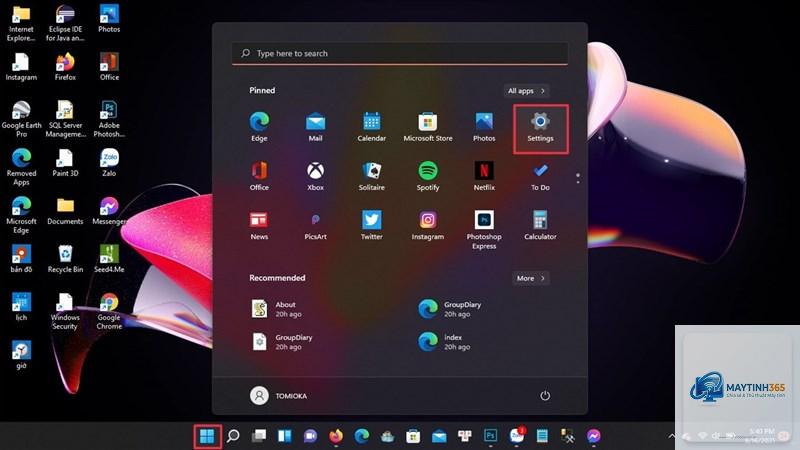Screen dimensions: 800x450
Task: Select the Documents folder on desktop
Action: tap(65, 211)
